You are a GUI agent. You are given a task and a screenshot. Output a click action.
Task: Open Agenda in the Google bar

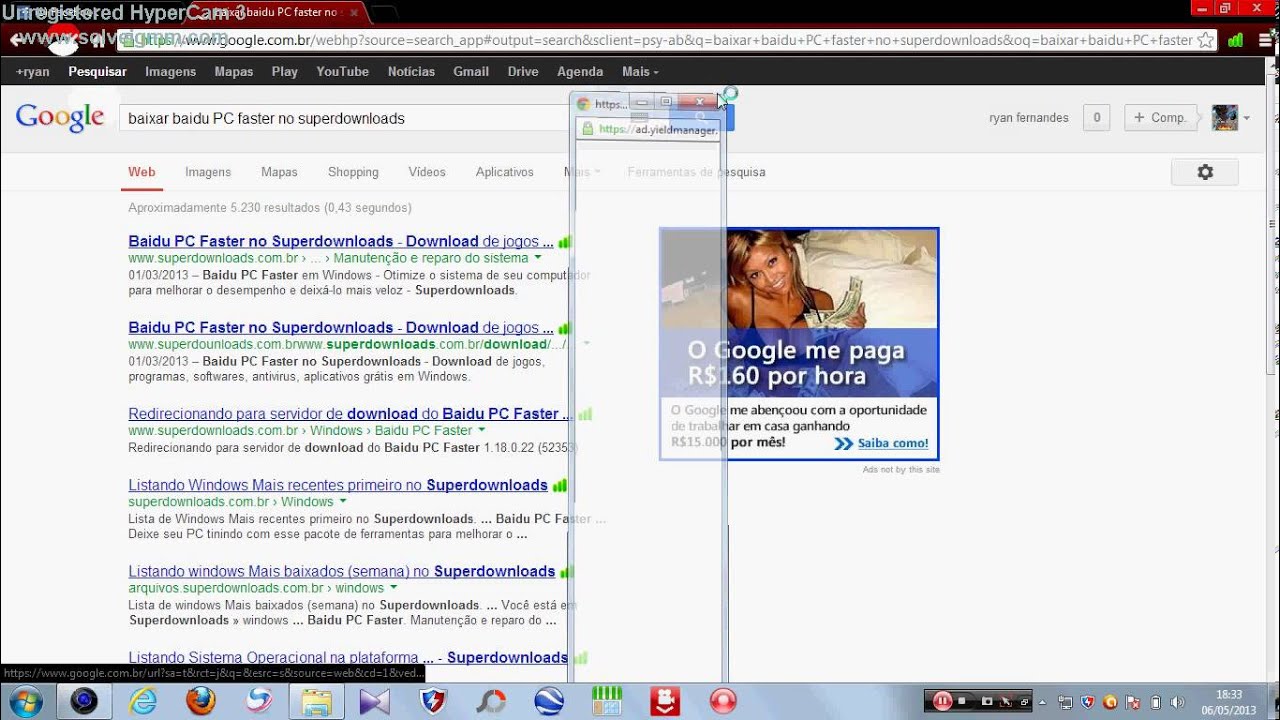pos(580,72)
